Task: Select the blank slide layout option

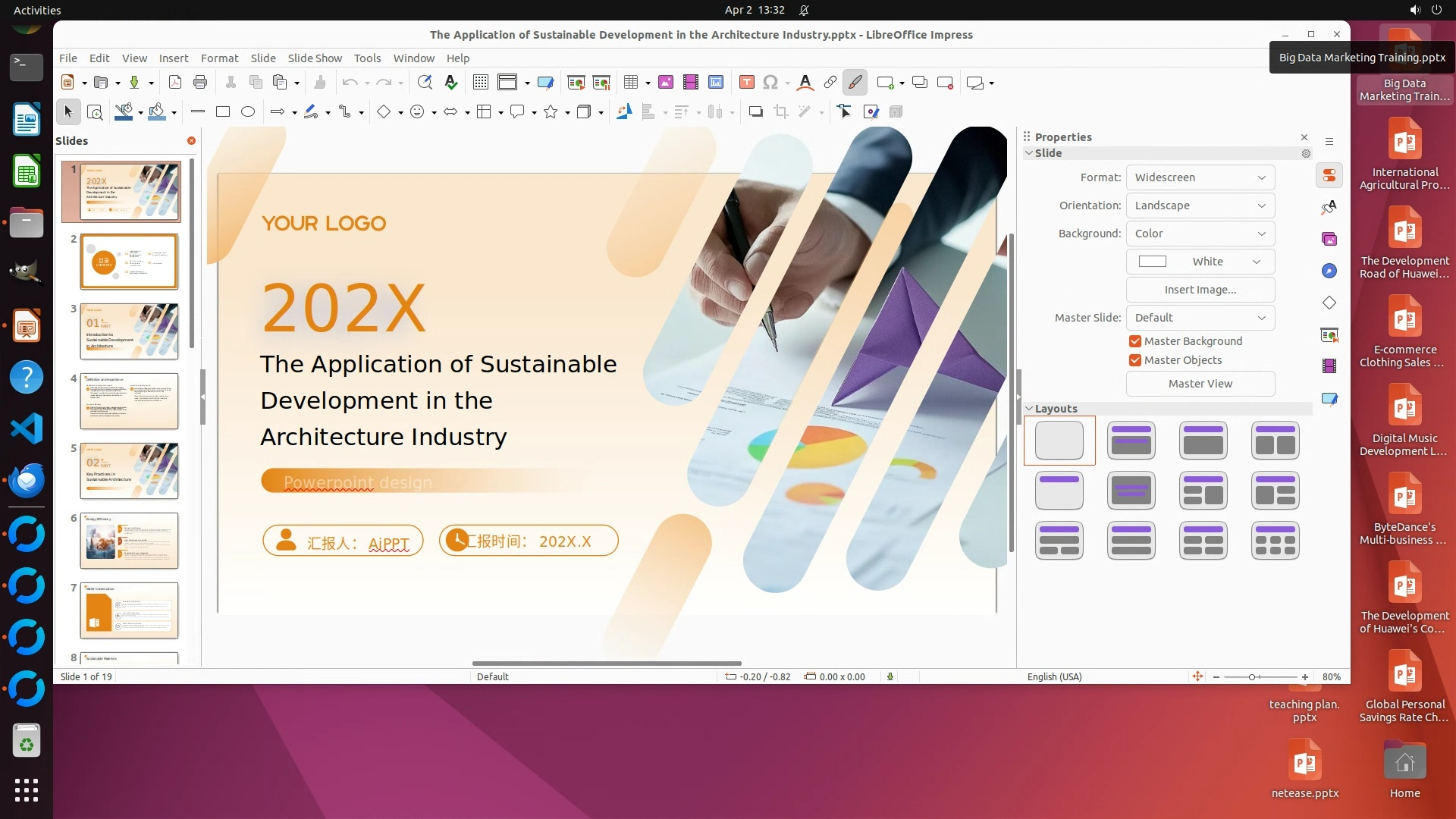Action: [1059, 441]
